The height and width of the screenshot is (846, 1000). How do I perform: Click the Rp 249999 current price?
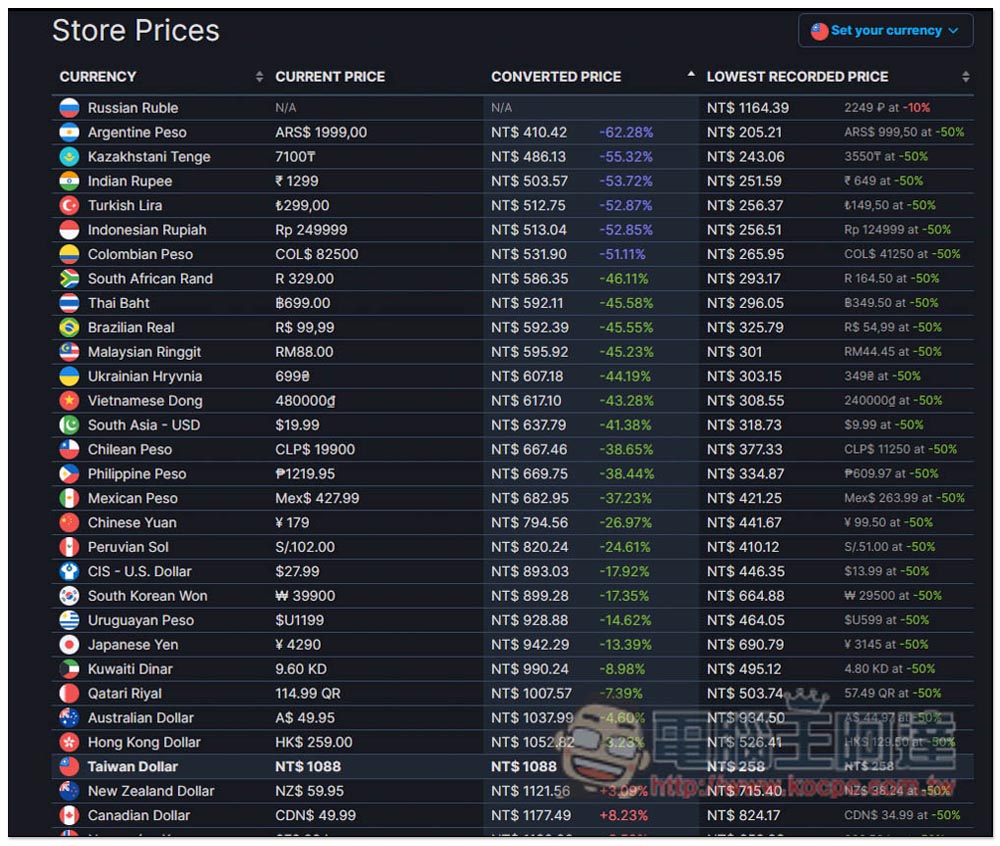(311, 230)
